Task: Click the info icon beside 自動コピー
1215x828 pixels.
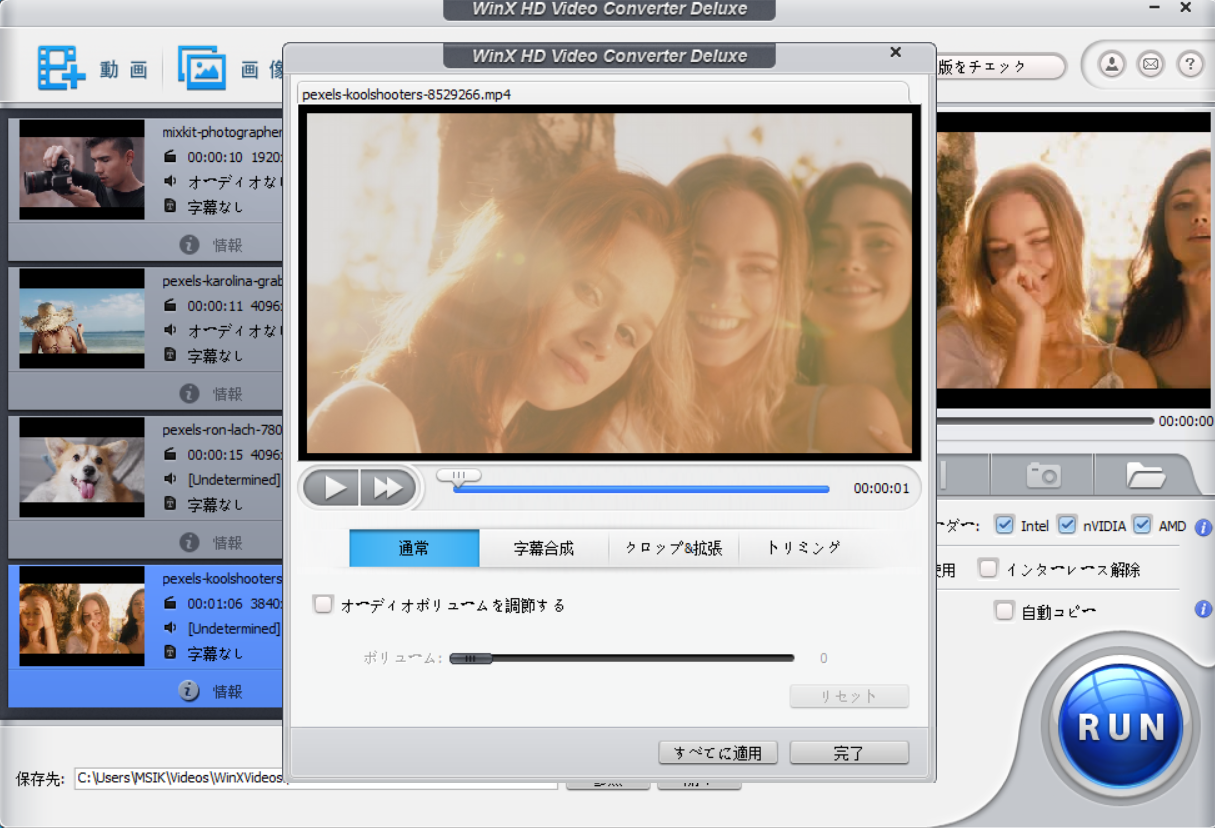Action: tap(1203, 609)
